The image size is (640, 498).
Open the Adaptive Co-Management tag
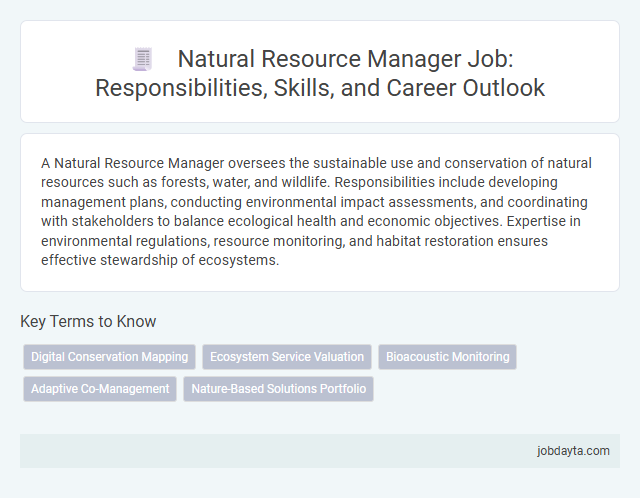pyautogui.click(x=100, y=389)
